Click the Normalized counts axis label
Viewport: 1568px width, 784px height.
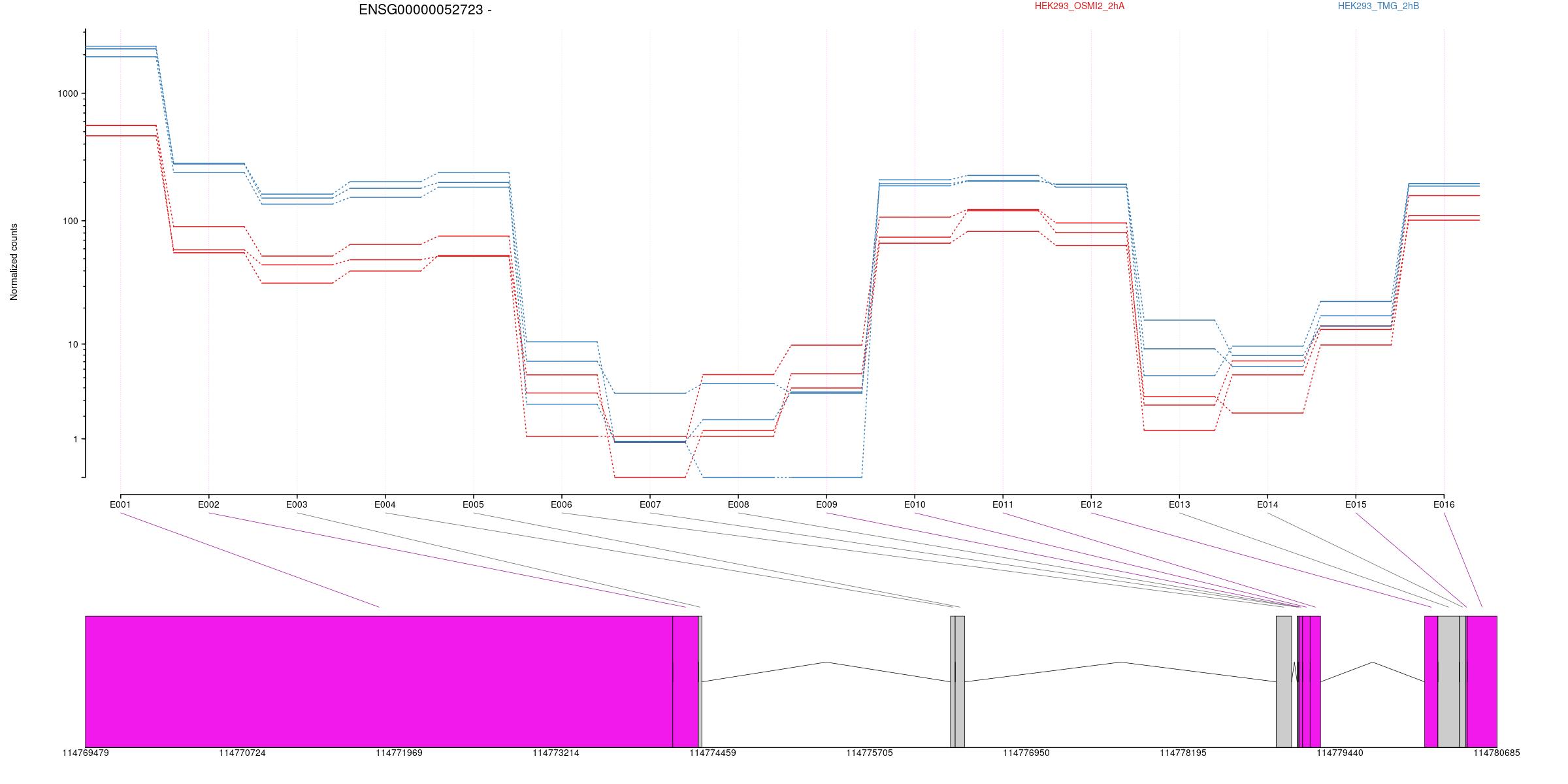coord(14,262)
